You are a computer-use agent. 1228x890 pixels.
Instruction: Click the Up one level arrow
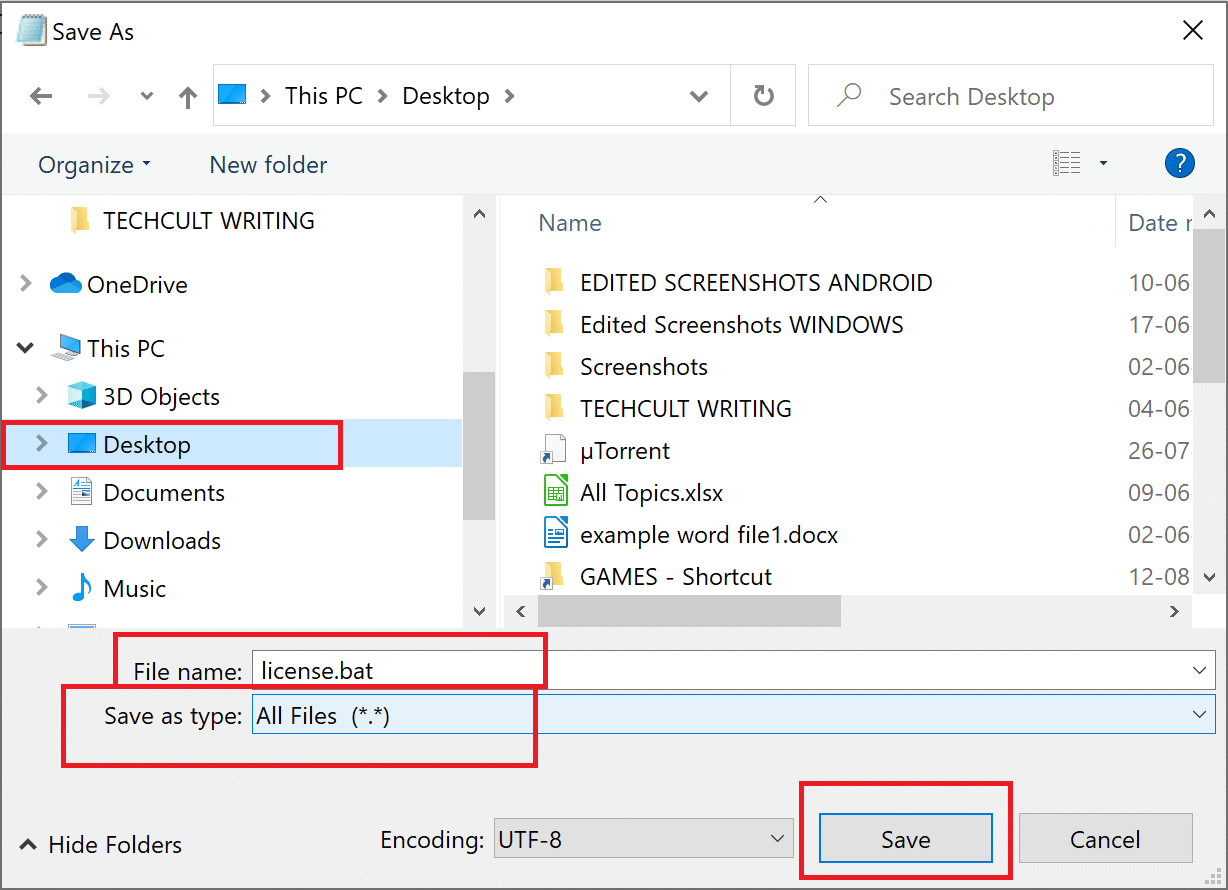point(187,96)
